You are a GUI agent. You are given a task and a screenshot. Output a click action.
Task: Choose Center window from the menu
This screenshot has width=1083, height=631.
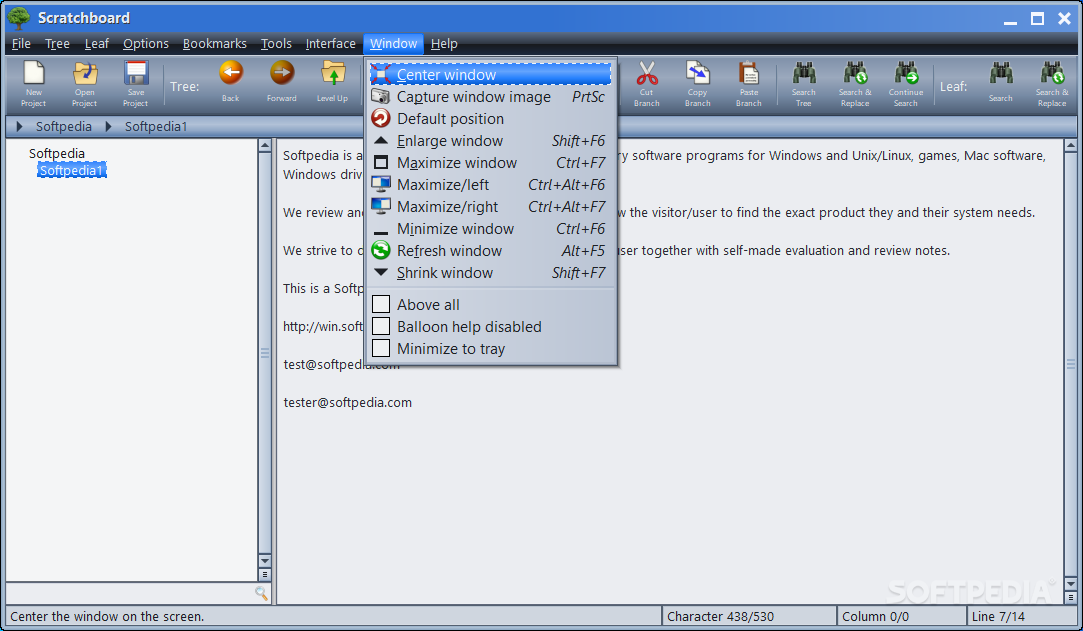click(x=490, y=75)
